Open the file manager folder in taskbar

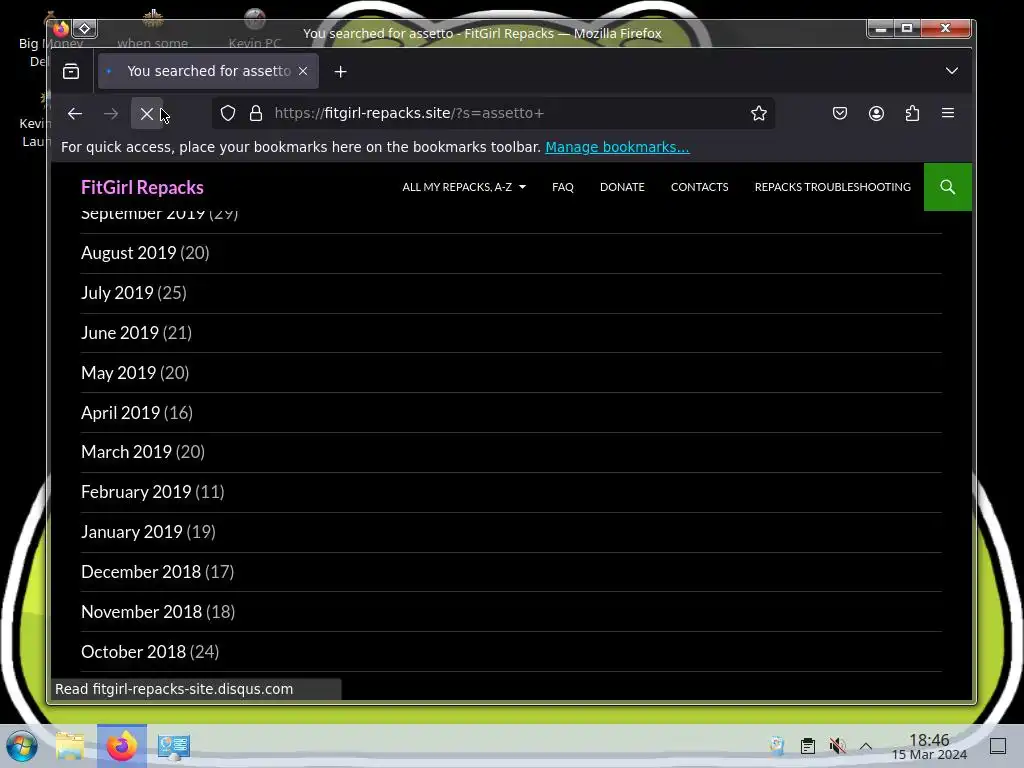point(70,746)
